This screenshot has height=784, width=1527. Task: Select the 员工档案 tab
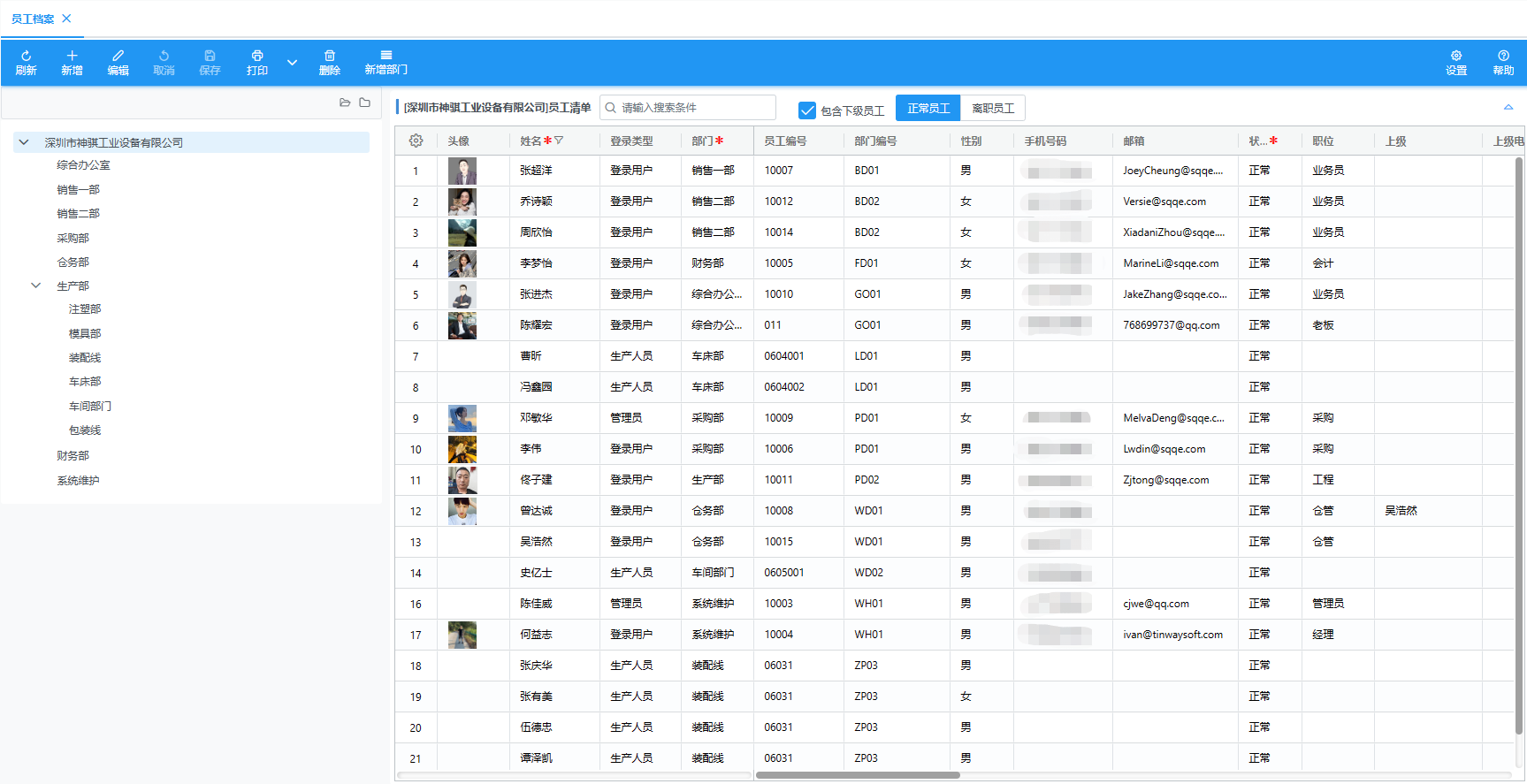point(33,19)
